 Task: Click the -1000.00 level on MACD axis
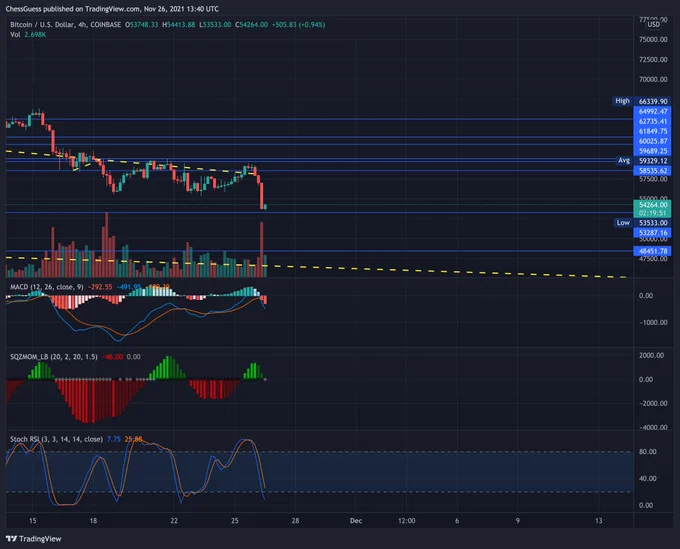tap(653, 322)
